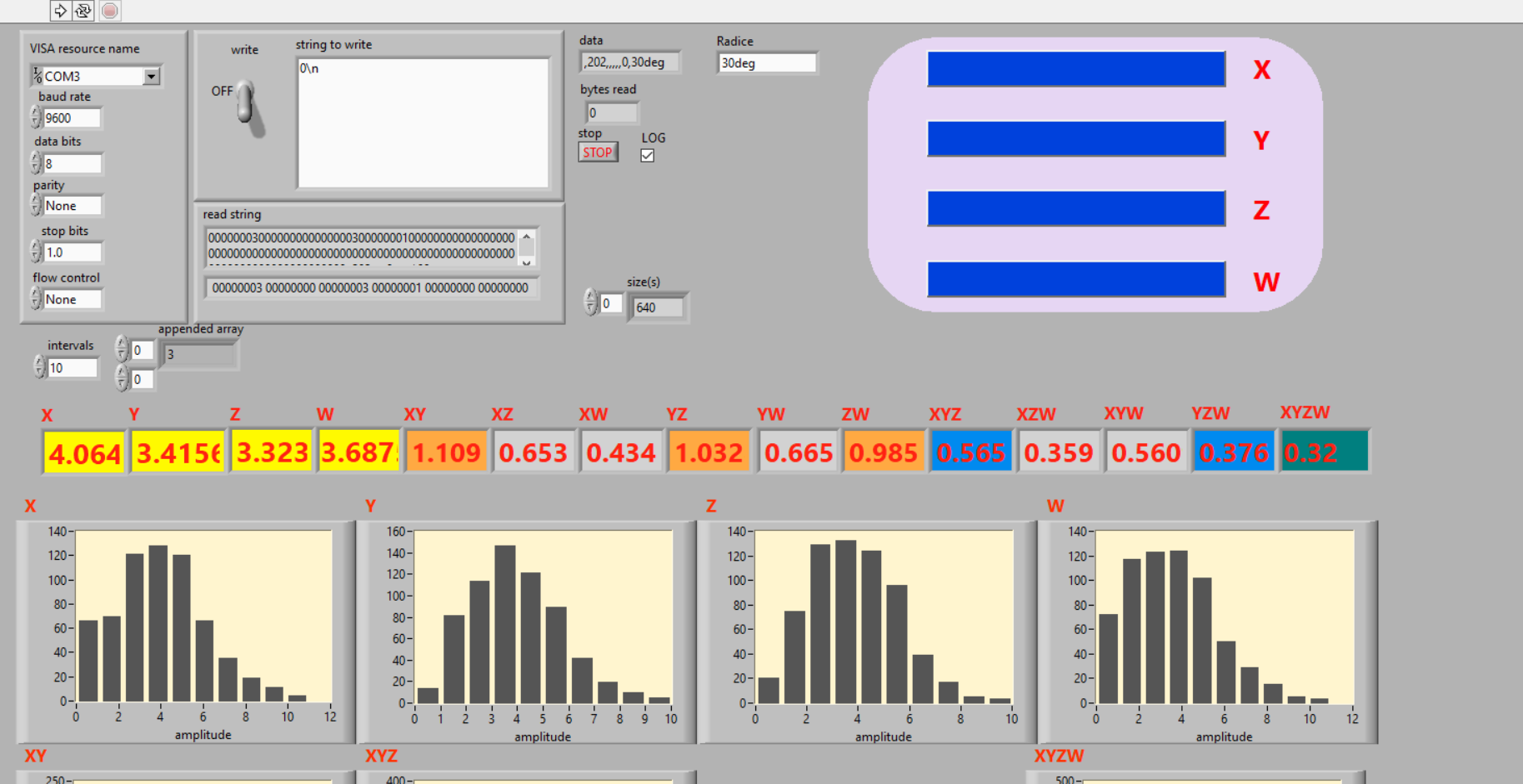
Task: Click the I/O icon beside COM3
Action: [38, 76]
